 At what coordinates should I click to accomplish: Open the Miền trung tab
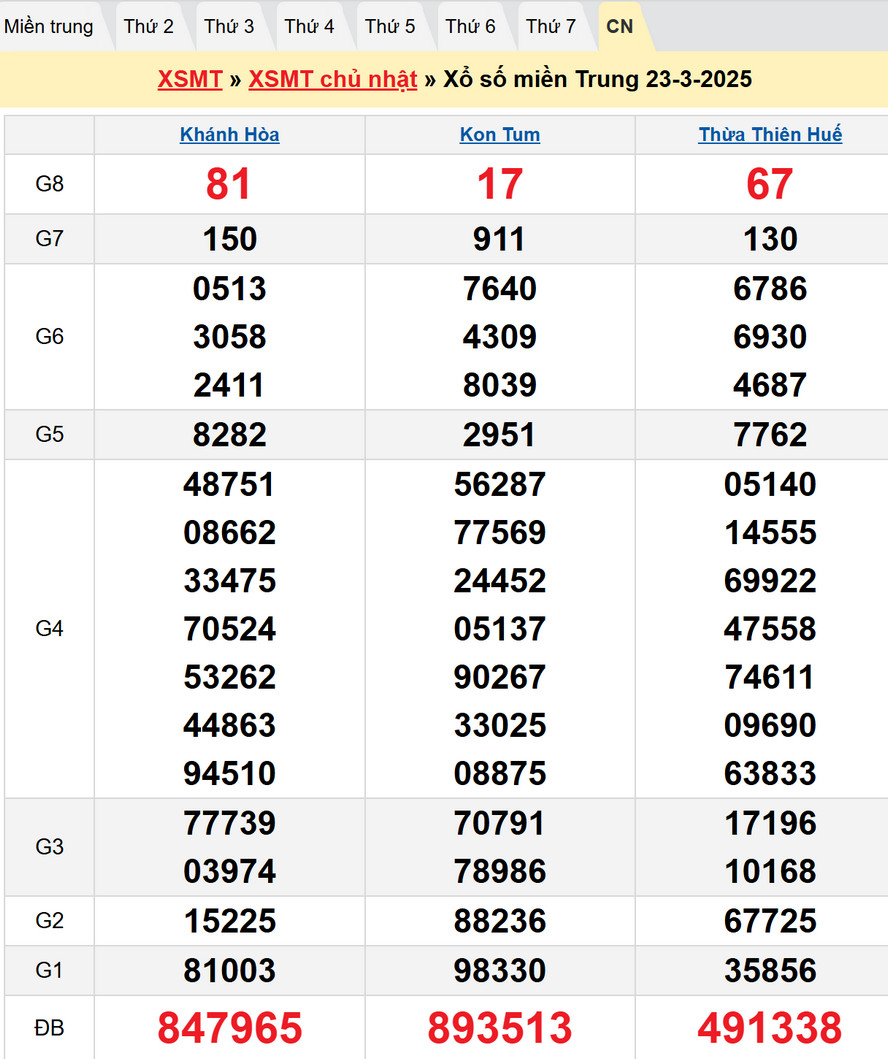[48, 27]
